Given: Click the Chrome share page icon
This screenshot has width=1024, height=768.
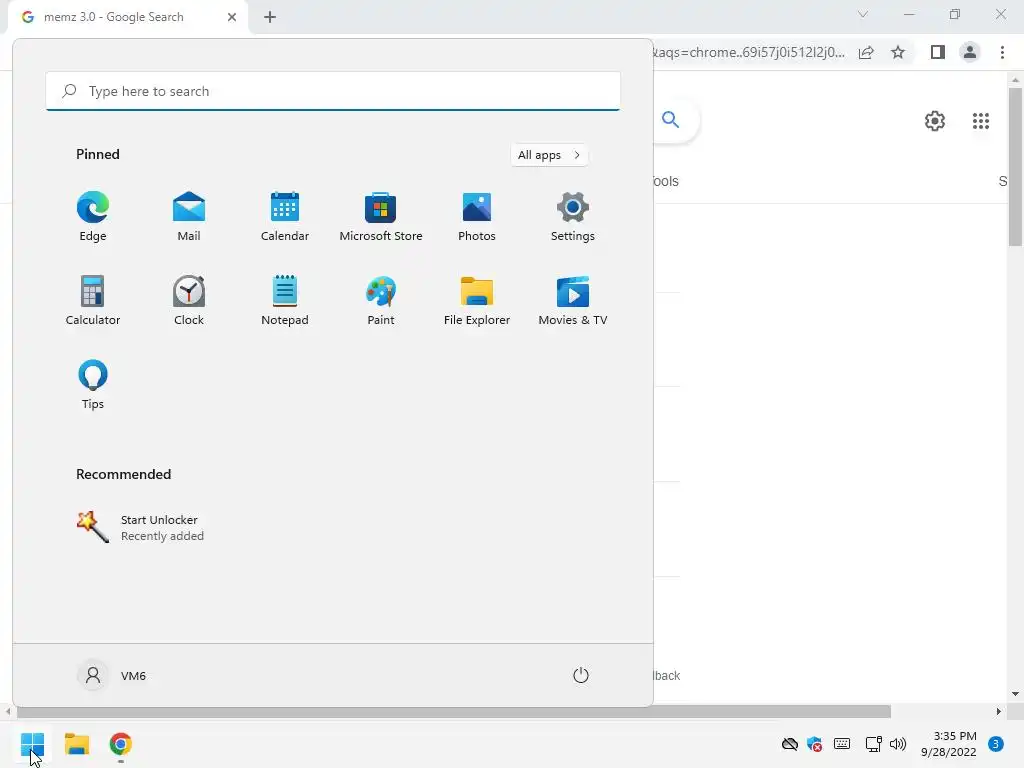Looking at the screenshot, I should [866, 53].
